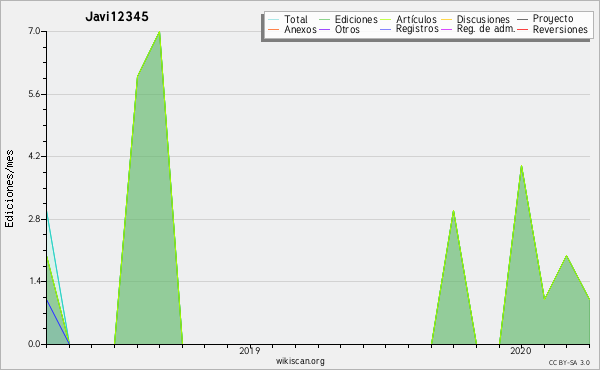
Task: Click the 2019 x-axis label
Action: point(250,351)
